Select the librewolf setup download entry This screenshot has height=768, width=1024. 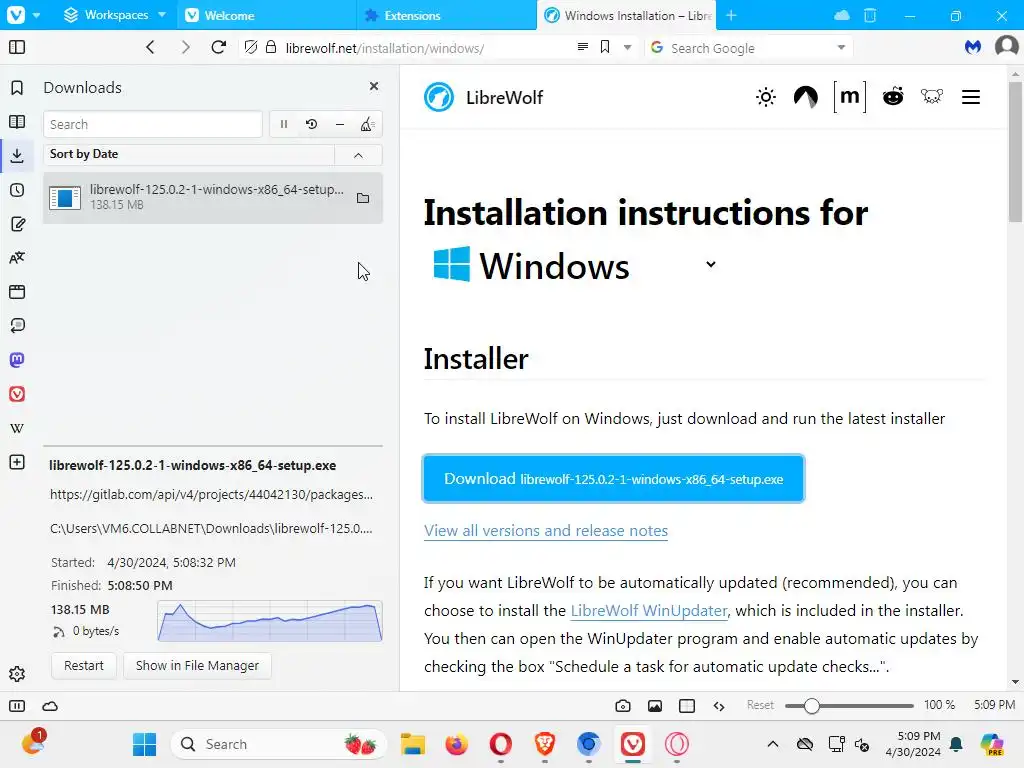[213, 197]
